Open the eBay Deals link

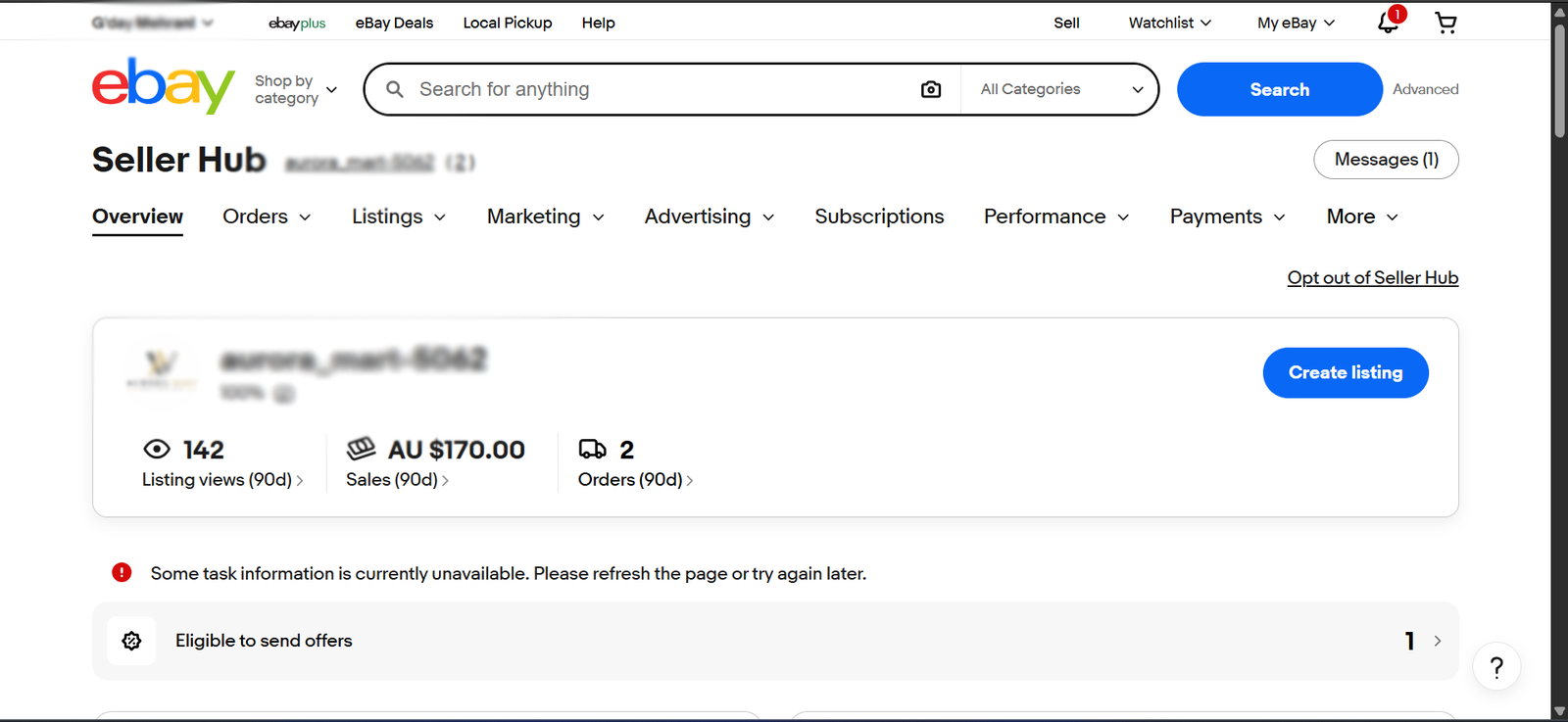394,23
